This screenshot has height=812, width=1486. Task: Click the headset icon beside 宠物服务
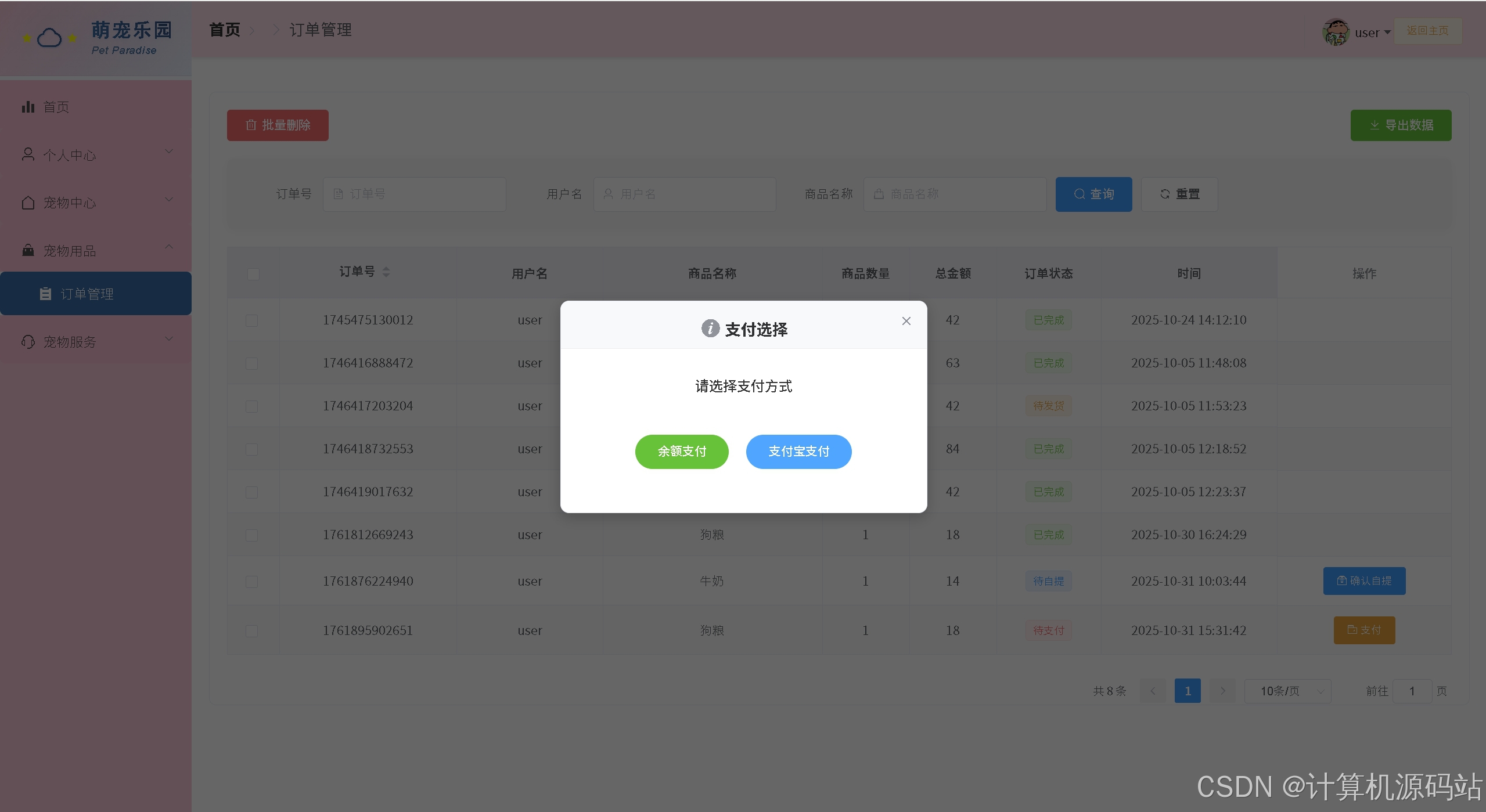[28, 342]
